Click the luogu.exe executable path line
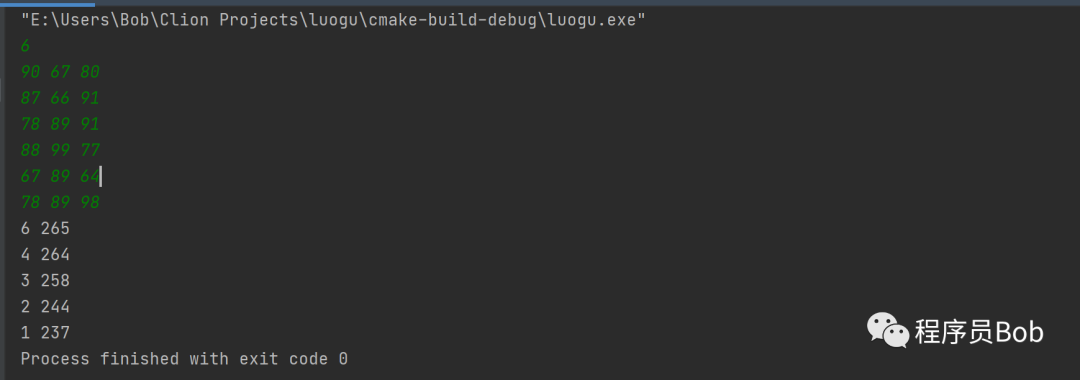This screenshot has height=380, width=1080. (x=333, y=20)
